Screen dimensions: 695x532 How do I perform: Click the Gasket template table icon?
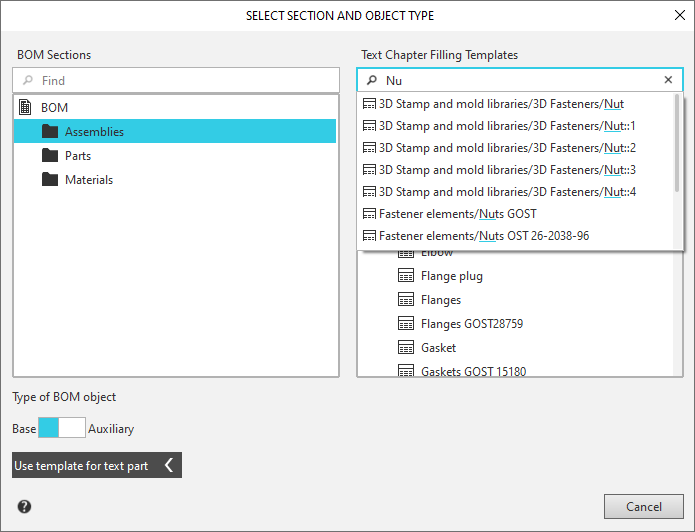click(x=406, y=348)
